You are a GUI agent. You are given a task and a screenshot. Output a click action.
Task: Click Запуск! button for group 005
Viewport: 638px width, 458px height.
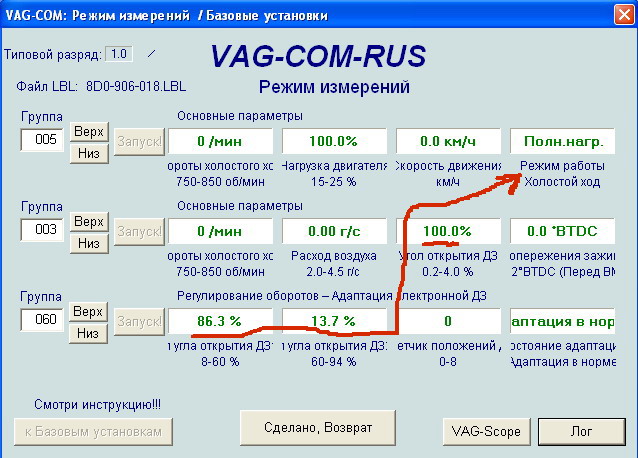pos(139,142)
